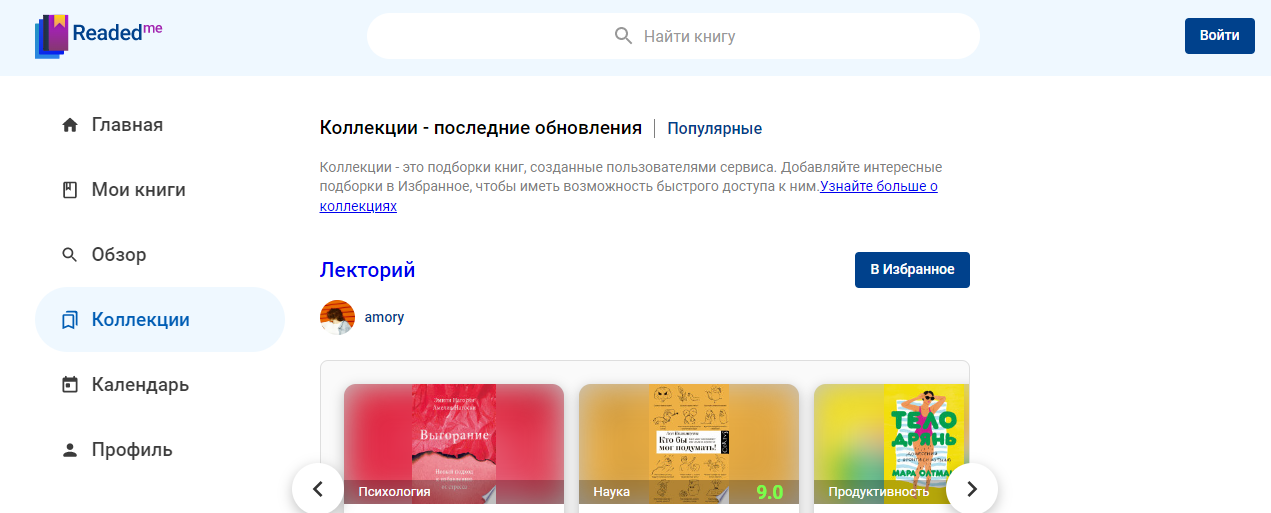Click the magnifier icon beside Обзор
The height and width of the screenshot is (513, 1271).
[x=70, y=255]
